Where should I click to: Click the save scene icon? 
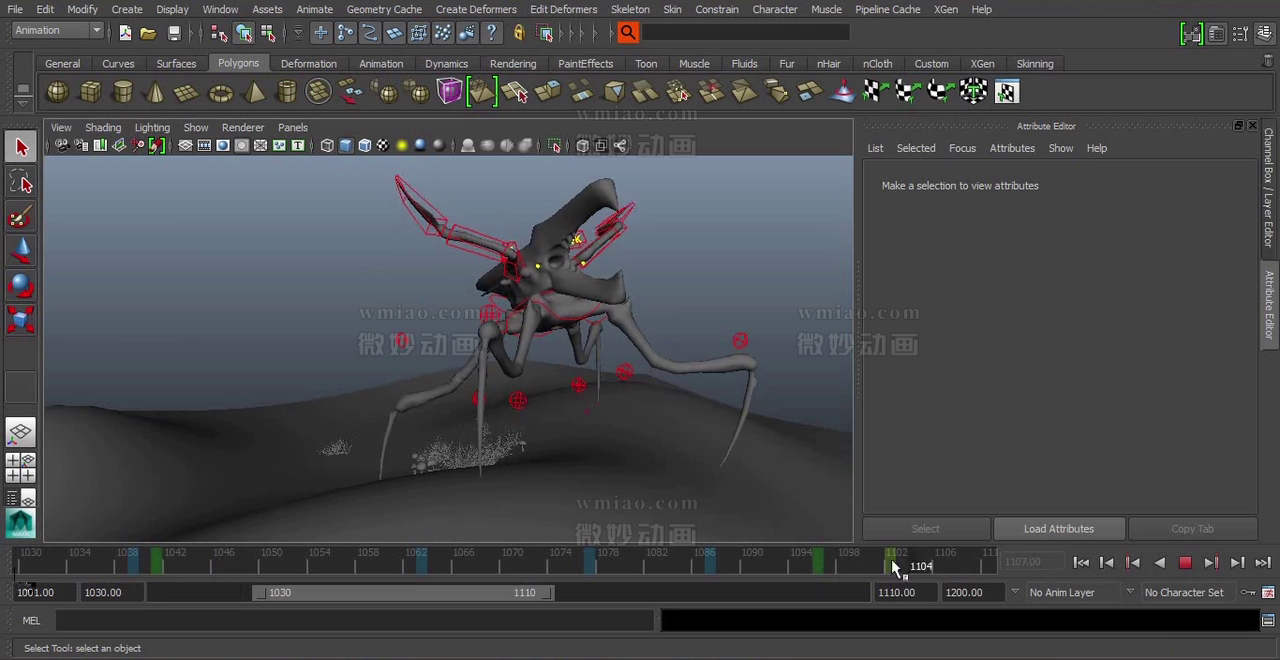(x=174, y=33)
